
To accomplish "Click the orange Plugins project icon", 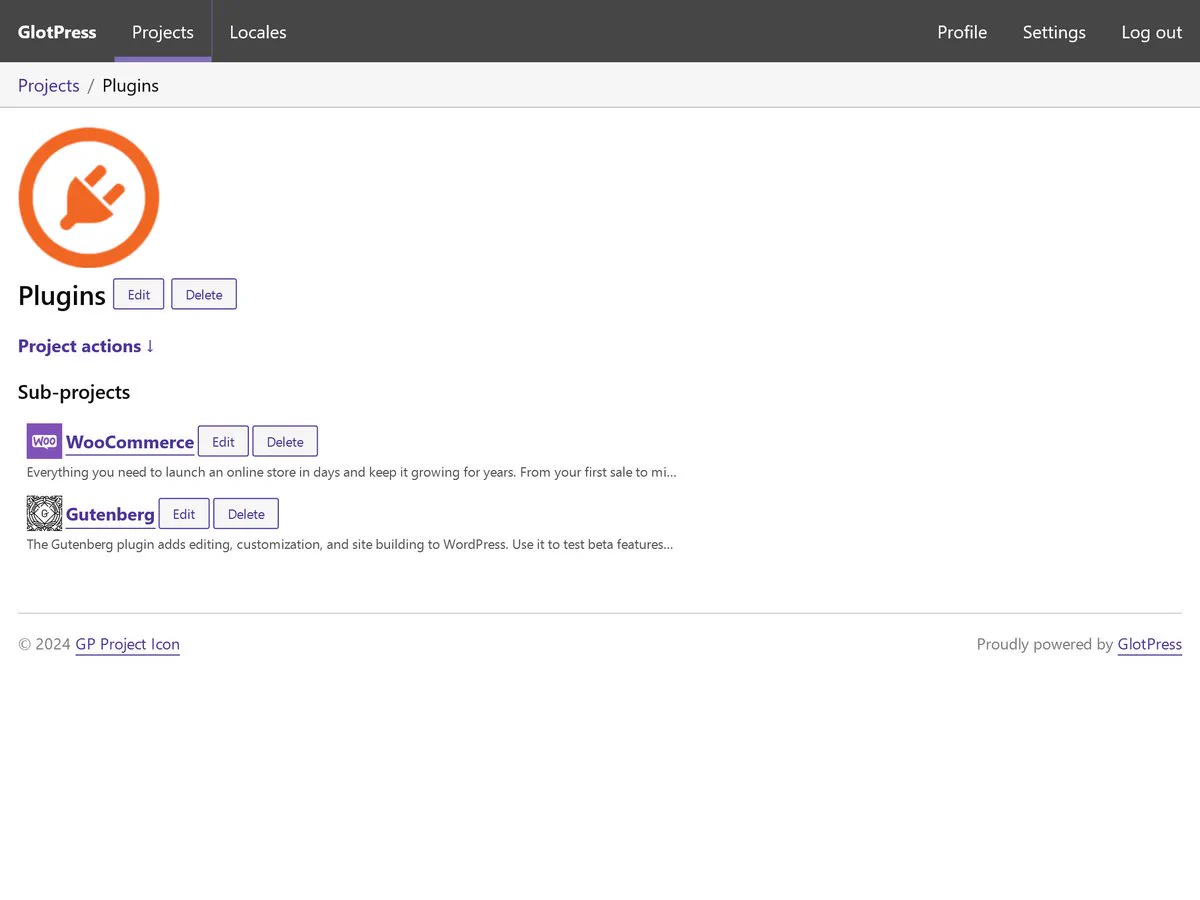I will 89,197.
